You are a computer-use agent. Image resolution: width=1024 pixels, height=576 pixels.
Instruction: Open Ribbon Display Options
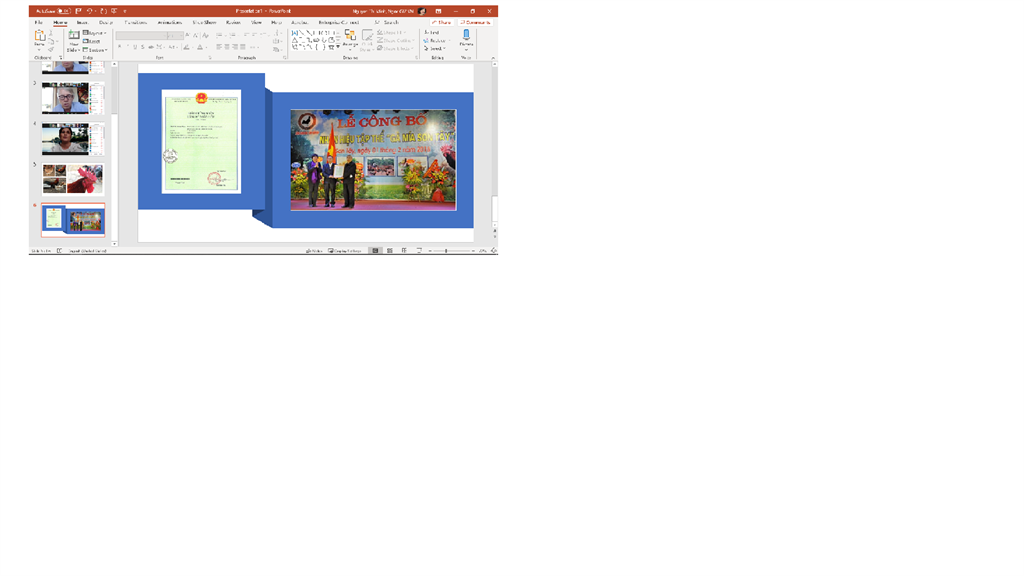point(438,11)
